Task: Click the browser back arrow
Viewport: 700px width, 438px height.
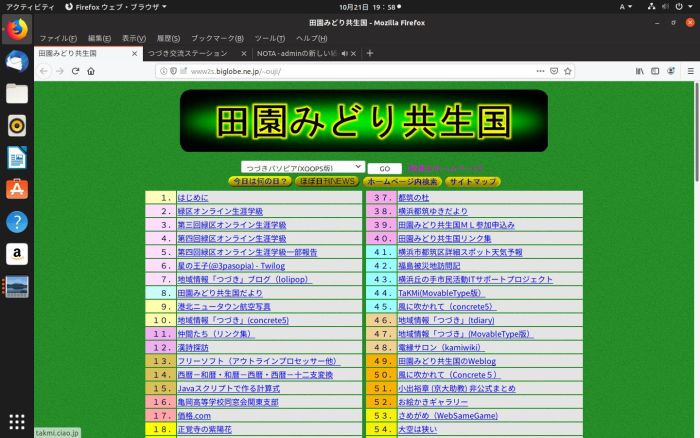Action: pos(43,71)
